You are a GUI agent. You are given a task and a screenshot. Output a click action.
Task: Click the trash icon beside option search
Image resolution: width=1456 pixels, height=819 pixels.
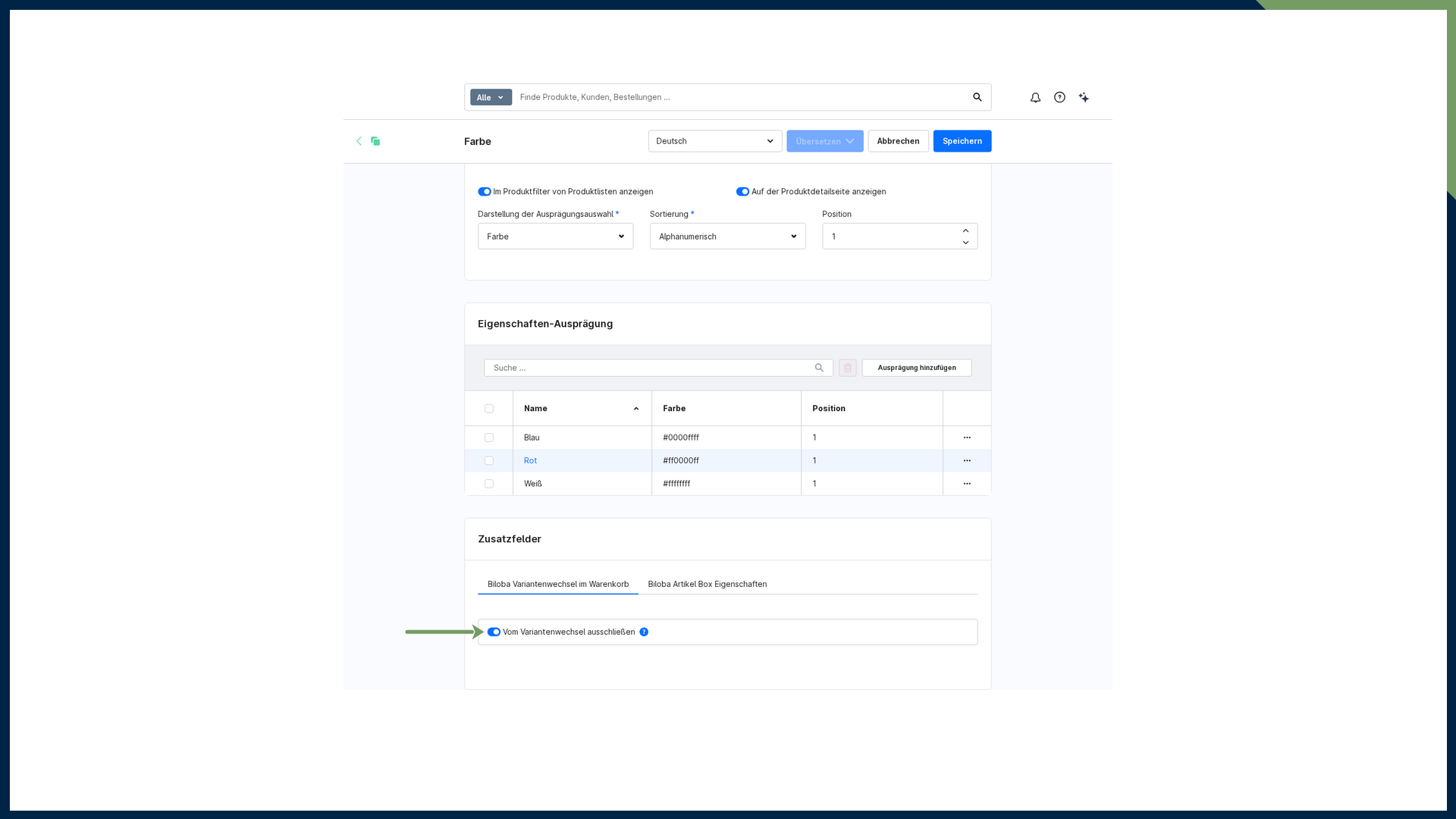click(x=848, y=368)
